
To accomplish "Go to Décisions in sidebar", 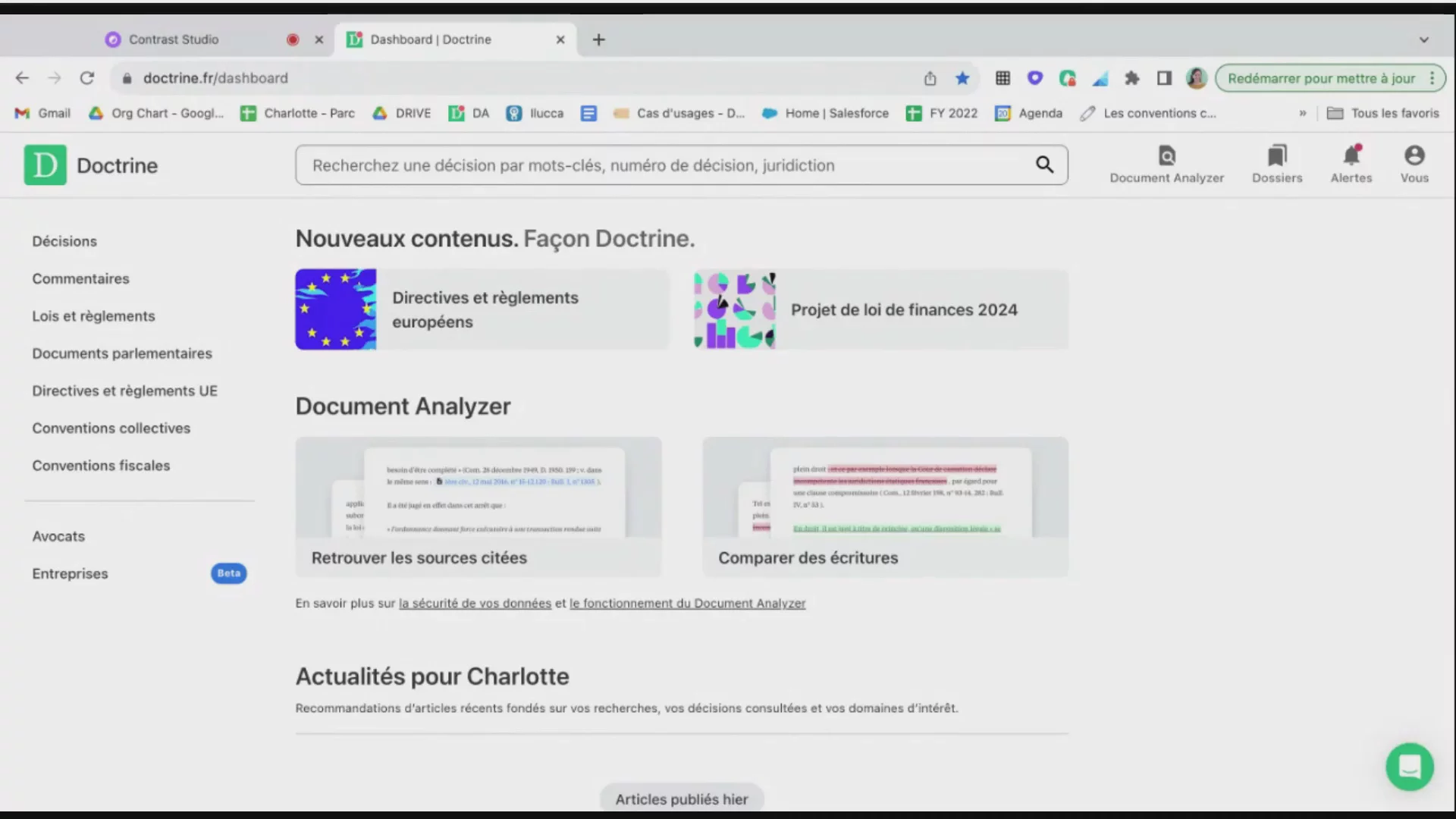I will click(64, 241).
